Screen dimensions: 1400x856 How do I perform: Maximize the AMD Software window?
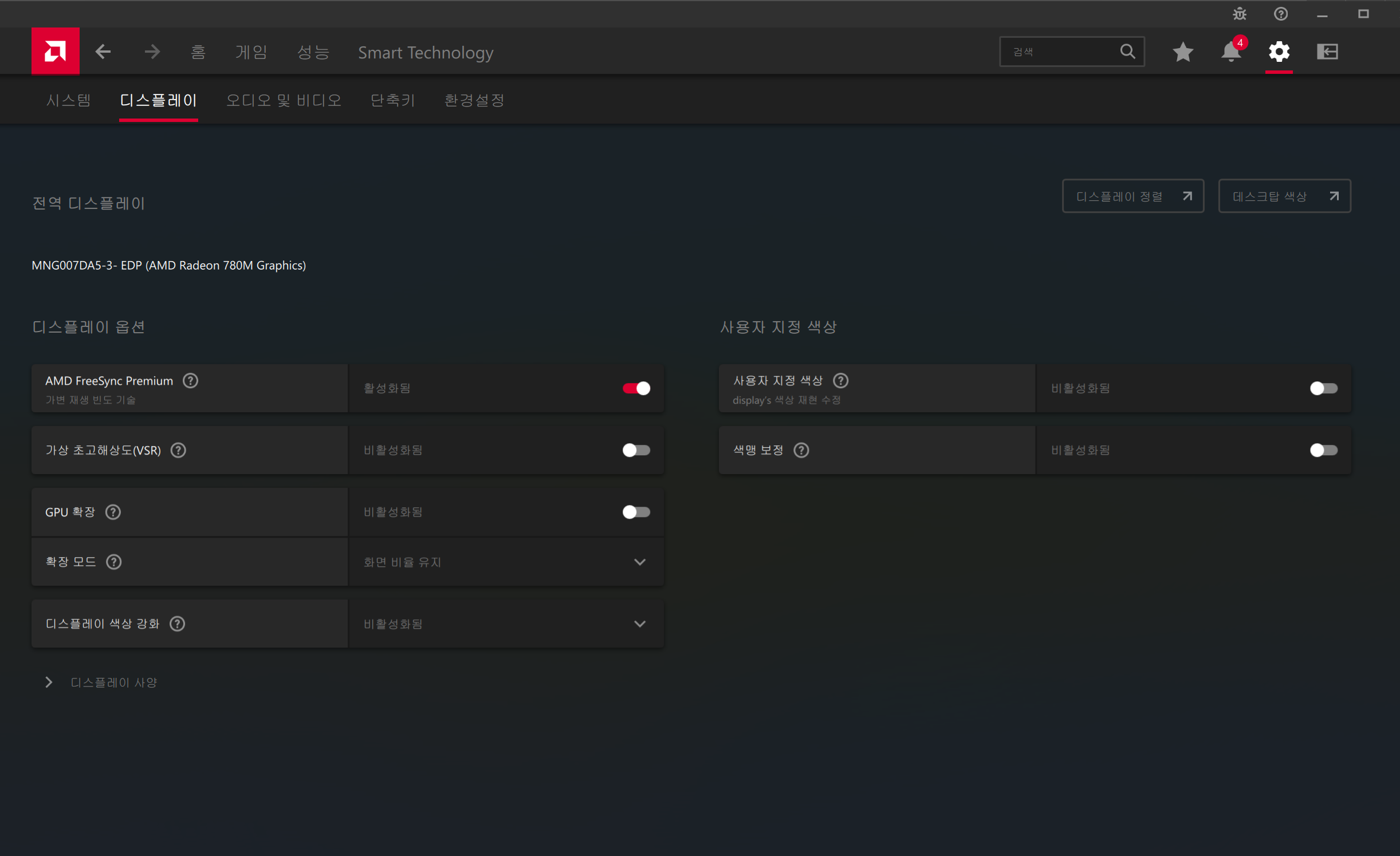(x=1363, y=14)
